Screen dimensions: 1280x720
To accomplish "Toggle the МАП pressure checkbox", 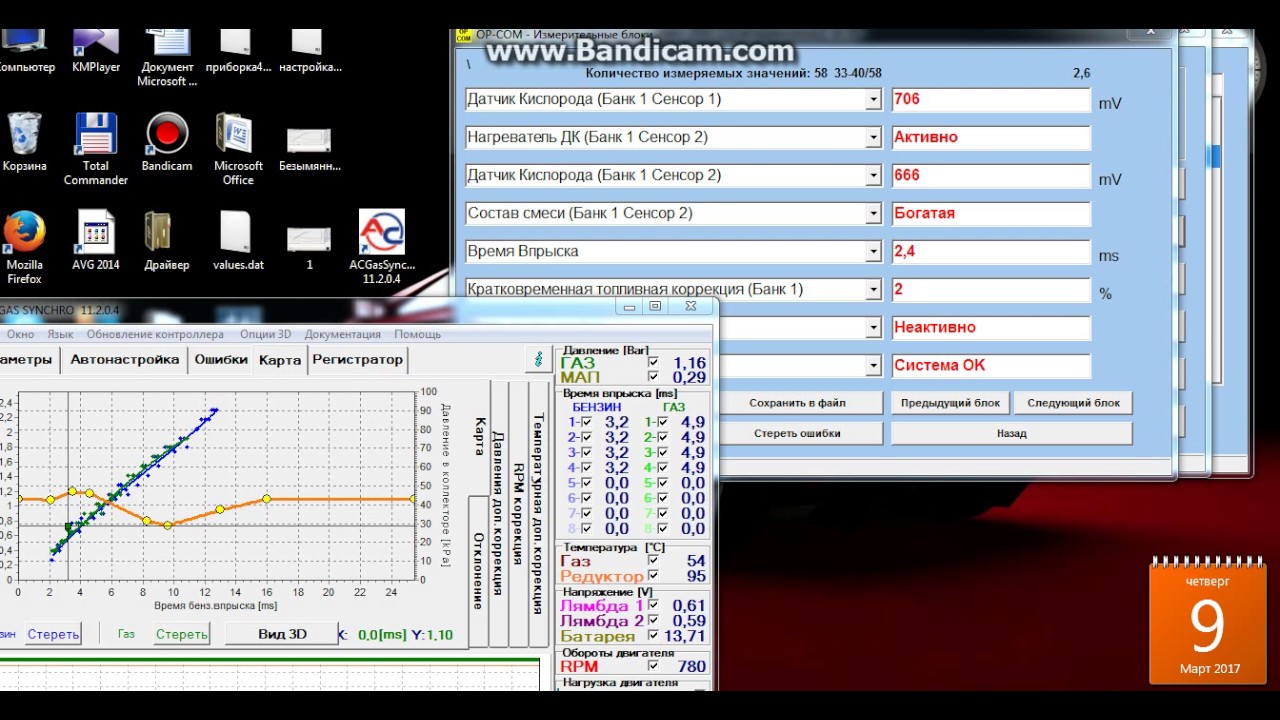I will click(653, 377).
